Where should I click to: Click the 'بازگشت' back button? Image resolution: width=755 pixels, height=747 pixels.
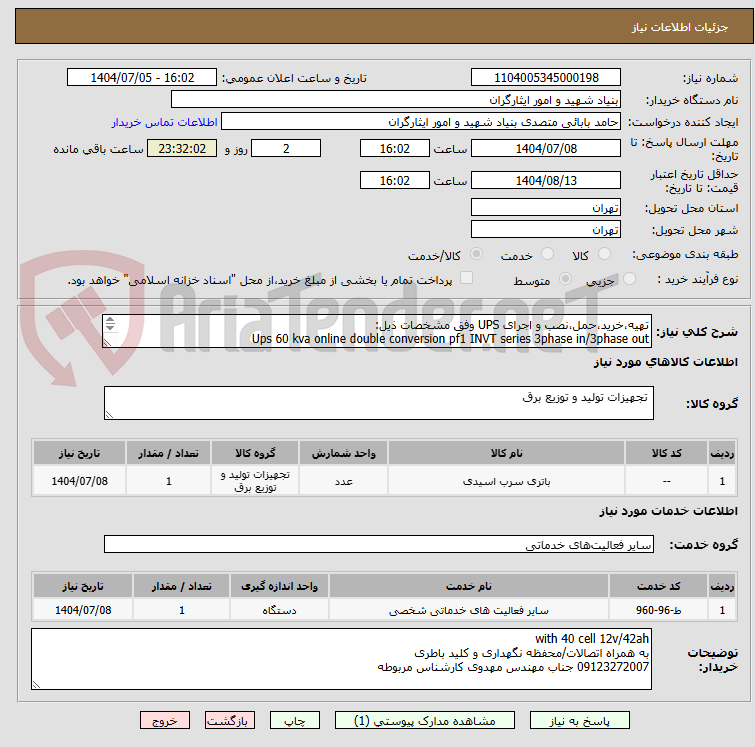tap(230, 721)
